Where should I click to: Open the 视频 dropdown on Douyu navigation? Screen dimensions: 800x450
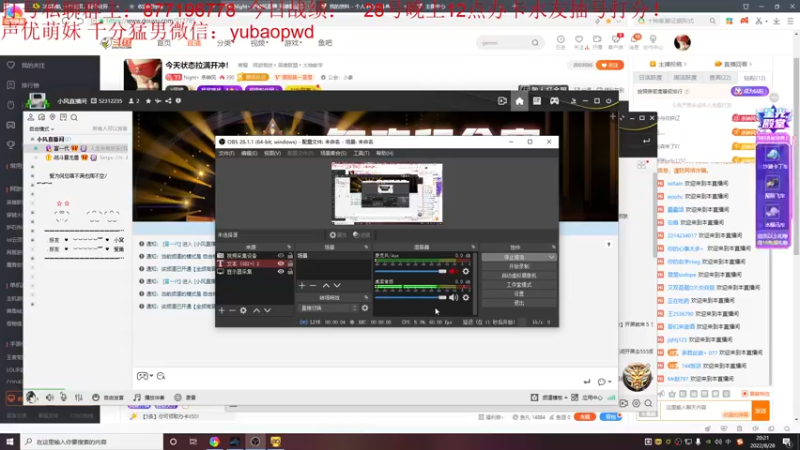(x=259, y=43)
